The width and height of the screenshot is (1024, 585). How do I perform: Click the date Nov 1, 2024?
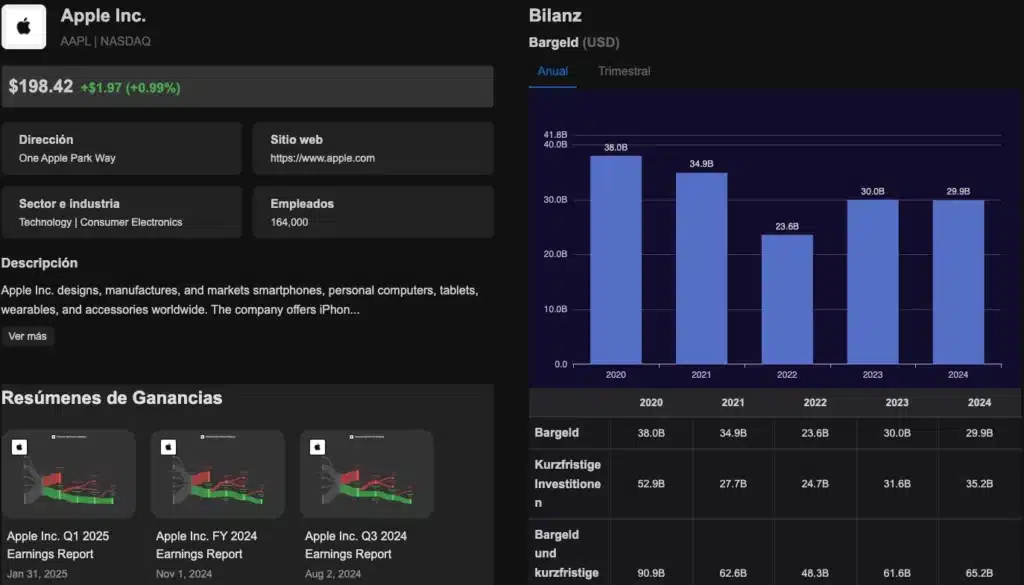click(x=184, y=574)
